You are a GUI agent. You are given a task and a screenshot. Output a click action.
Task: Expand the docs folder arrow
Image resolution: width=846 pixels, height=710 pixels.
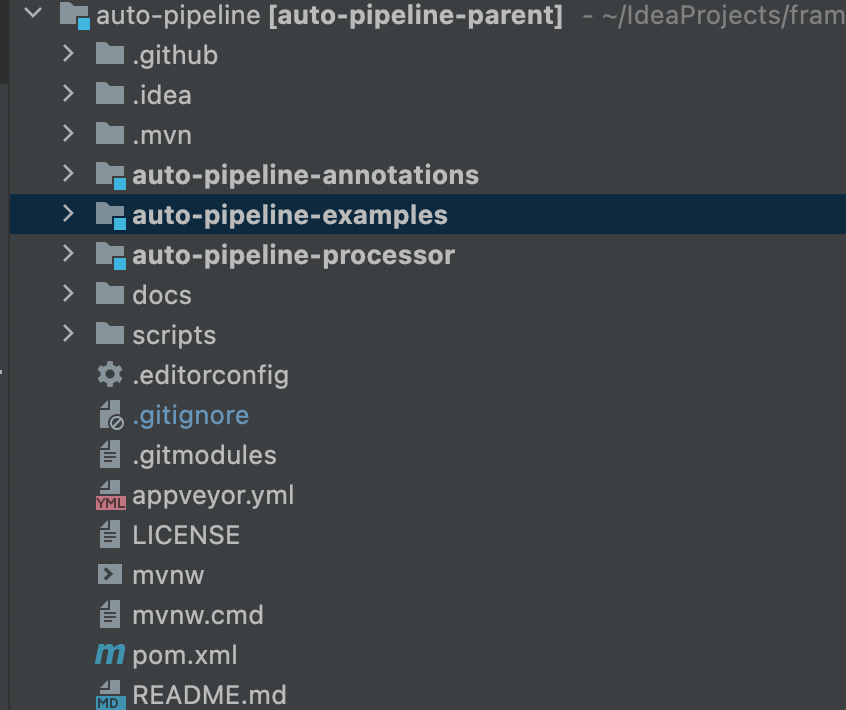[68, 294]
